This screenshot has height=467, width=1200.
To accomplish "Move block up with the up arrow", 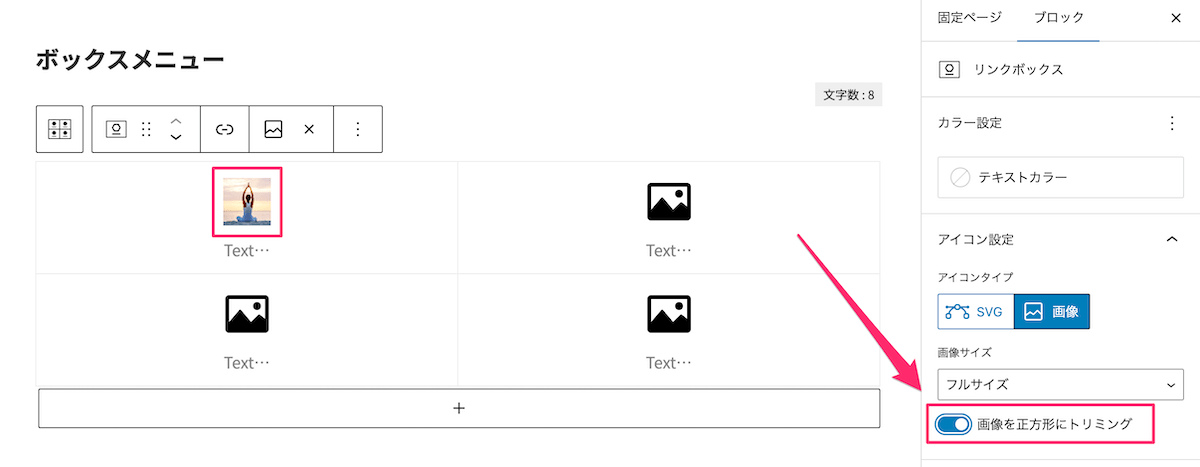I will [176, 120].
